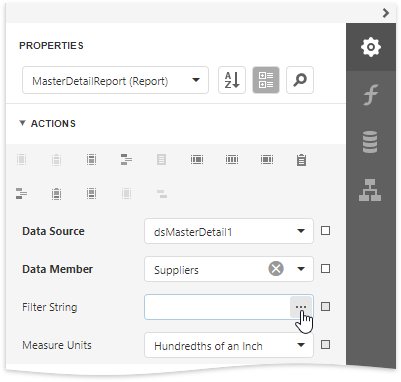Screen dimensions: 401x382
Task: Open the property search magnifier
Action: (x=300, y=80)
